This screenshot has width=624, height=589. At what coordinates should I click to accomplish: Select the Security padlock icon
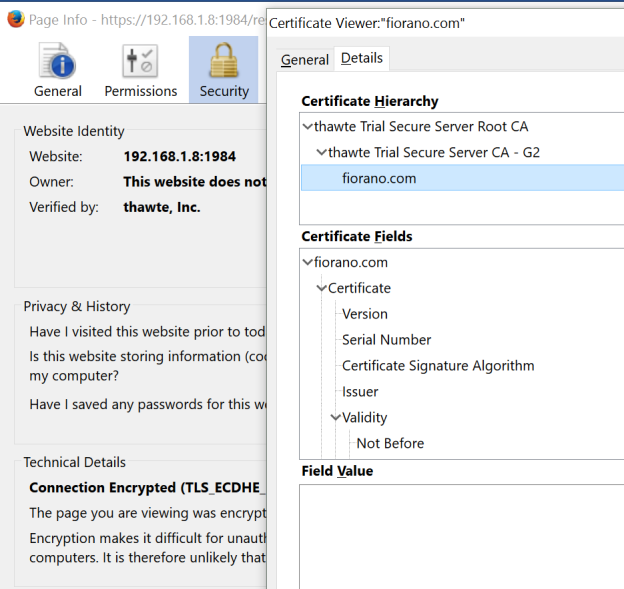[x=224, y=60]
